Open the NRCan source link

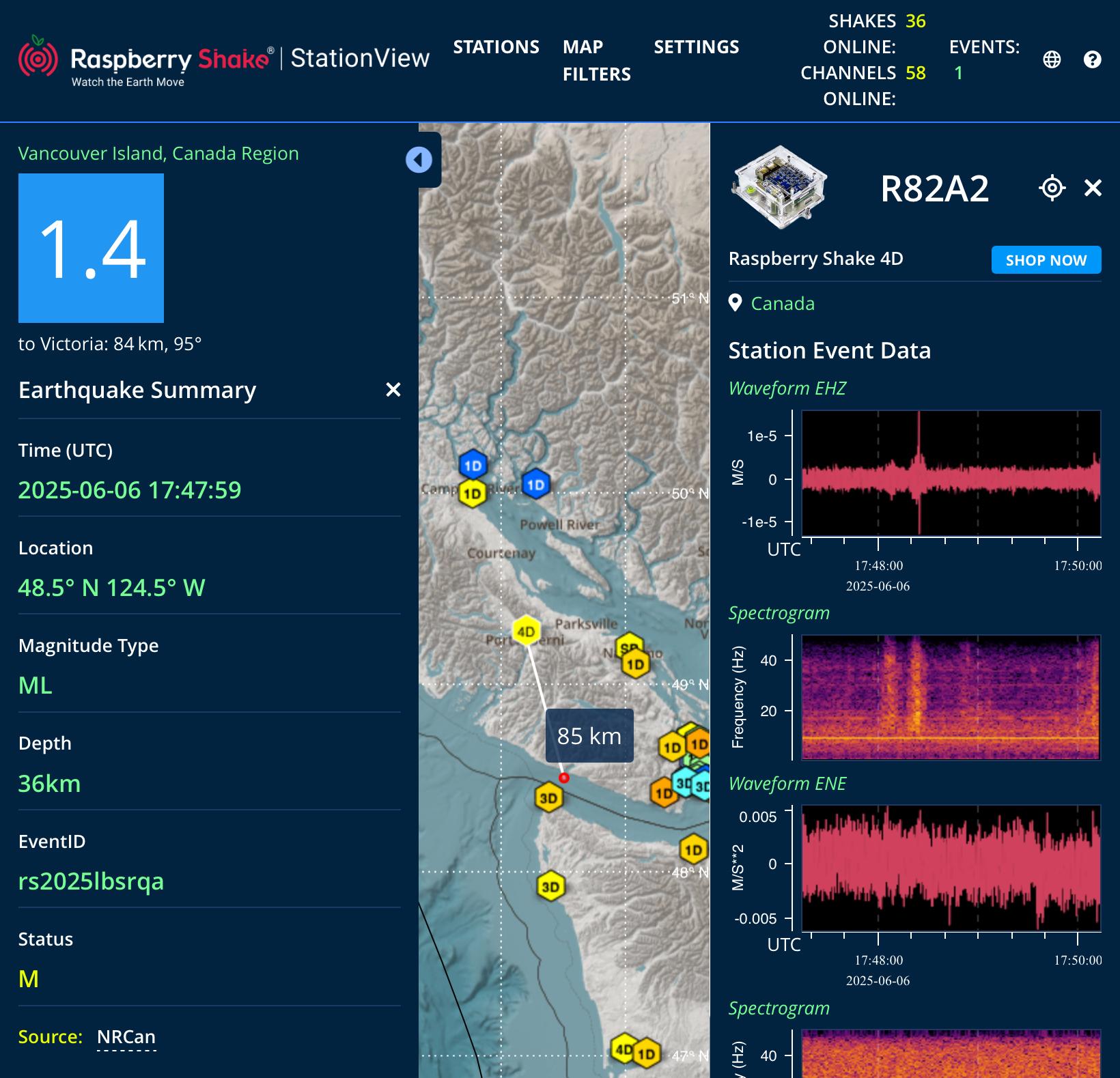tap(126, 1036)
